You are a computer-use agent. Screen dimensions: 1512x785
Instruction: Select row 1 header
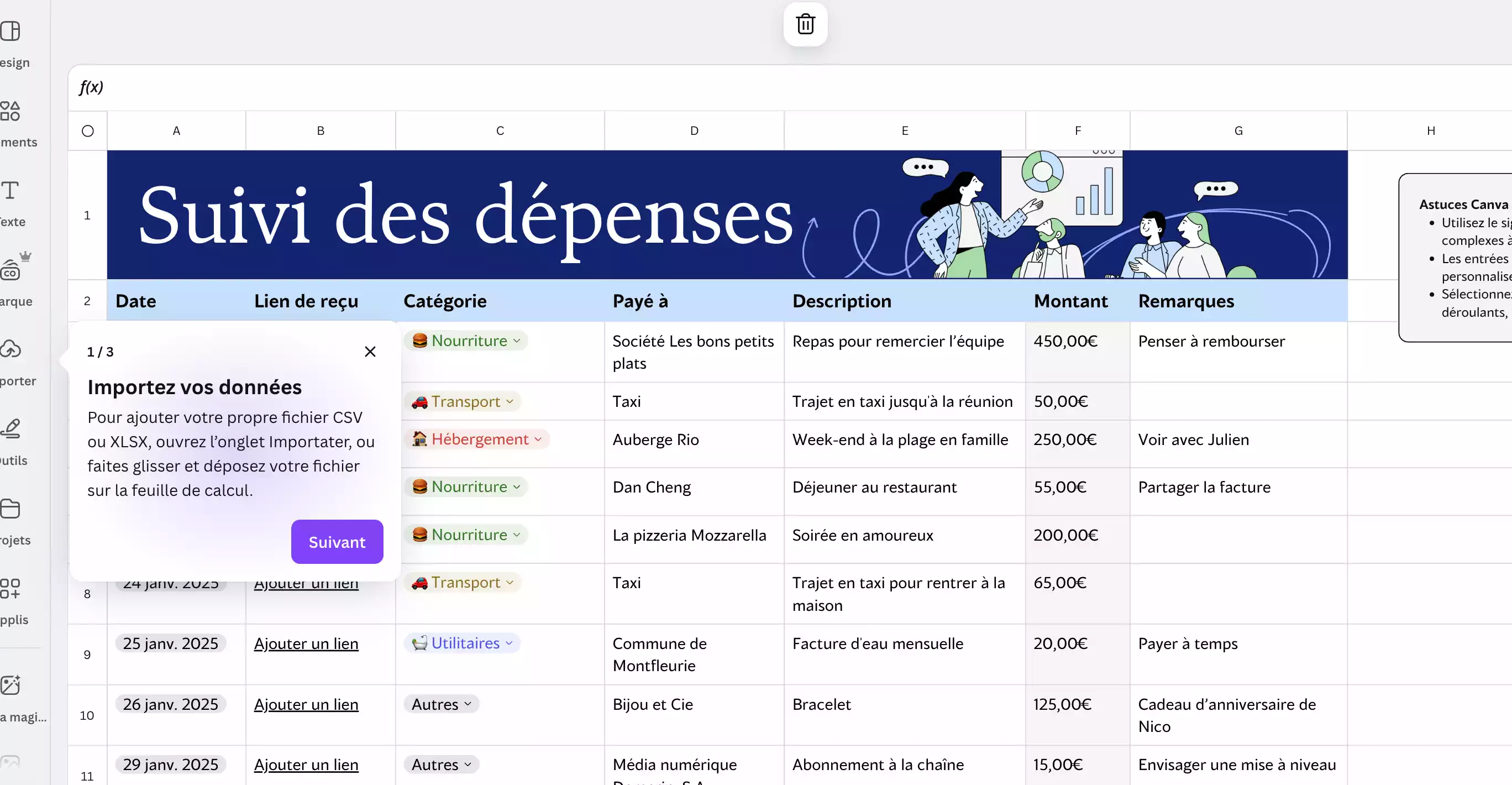(x=87, y=215)
